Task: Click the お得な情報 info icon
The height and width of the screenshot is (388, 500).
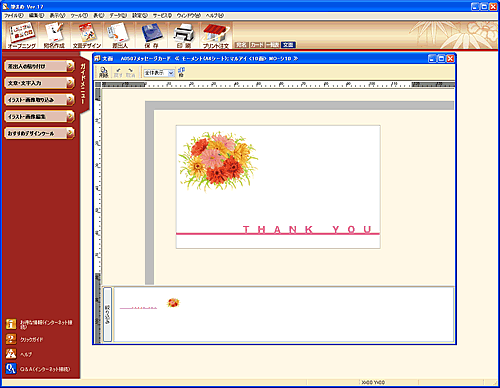Action: pos(11,324)
